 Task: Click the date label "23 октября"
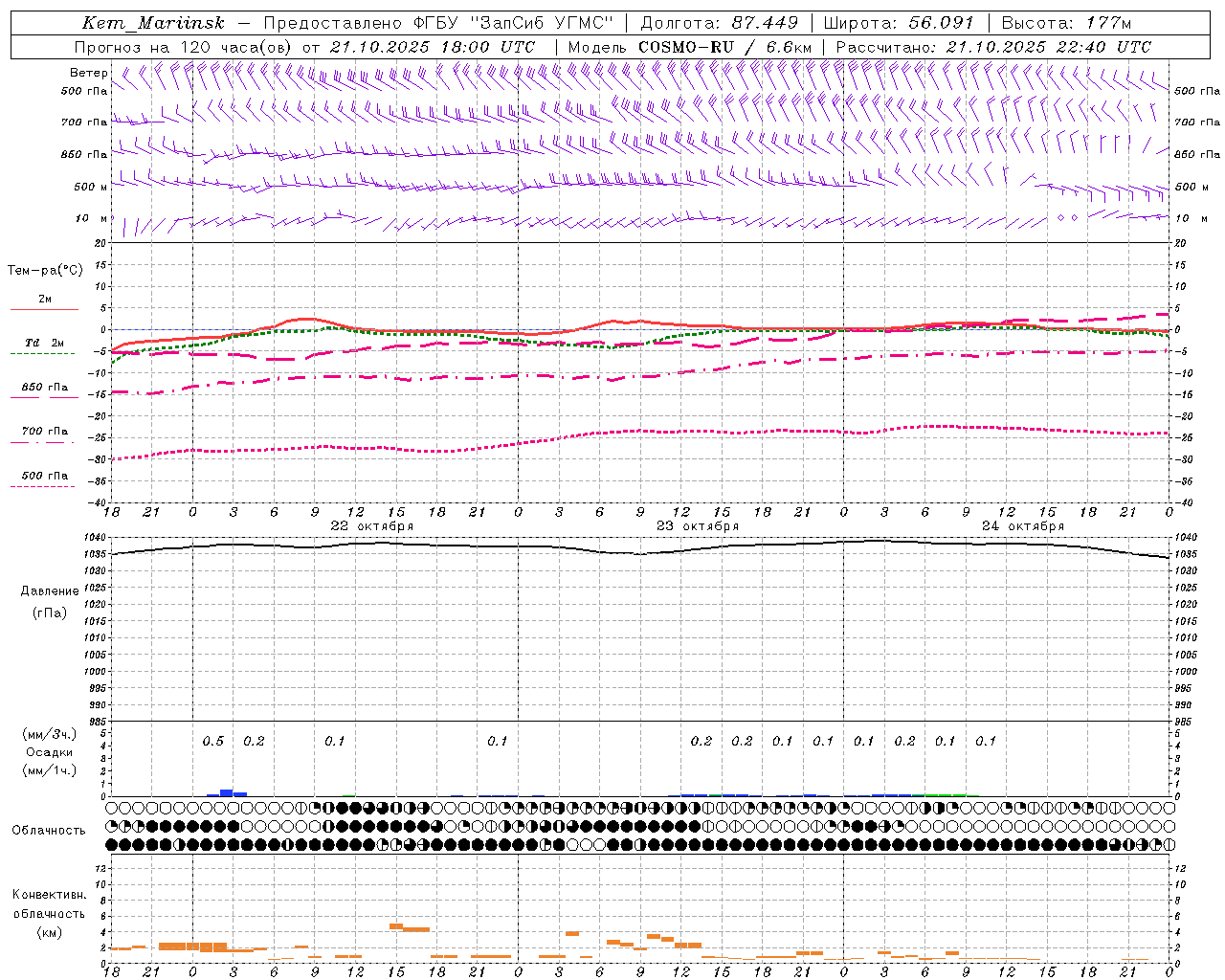pyautogui.click(x=698, y=525)
